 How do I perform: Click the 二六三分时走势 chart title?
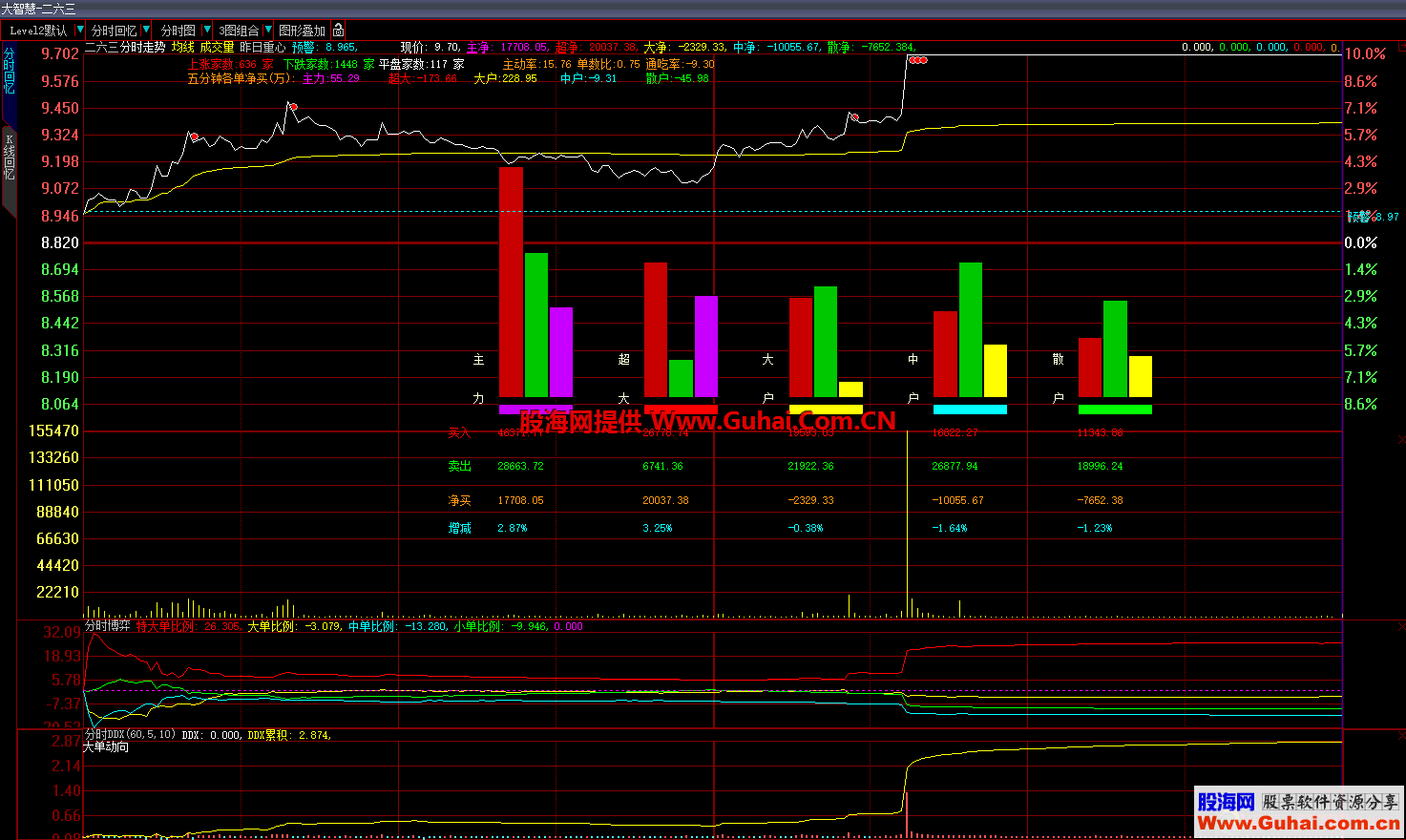125,47
